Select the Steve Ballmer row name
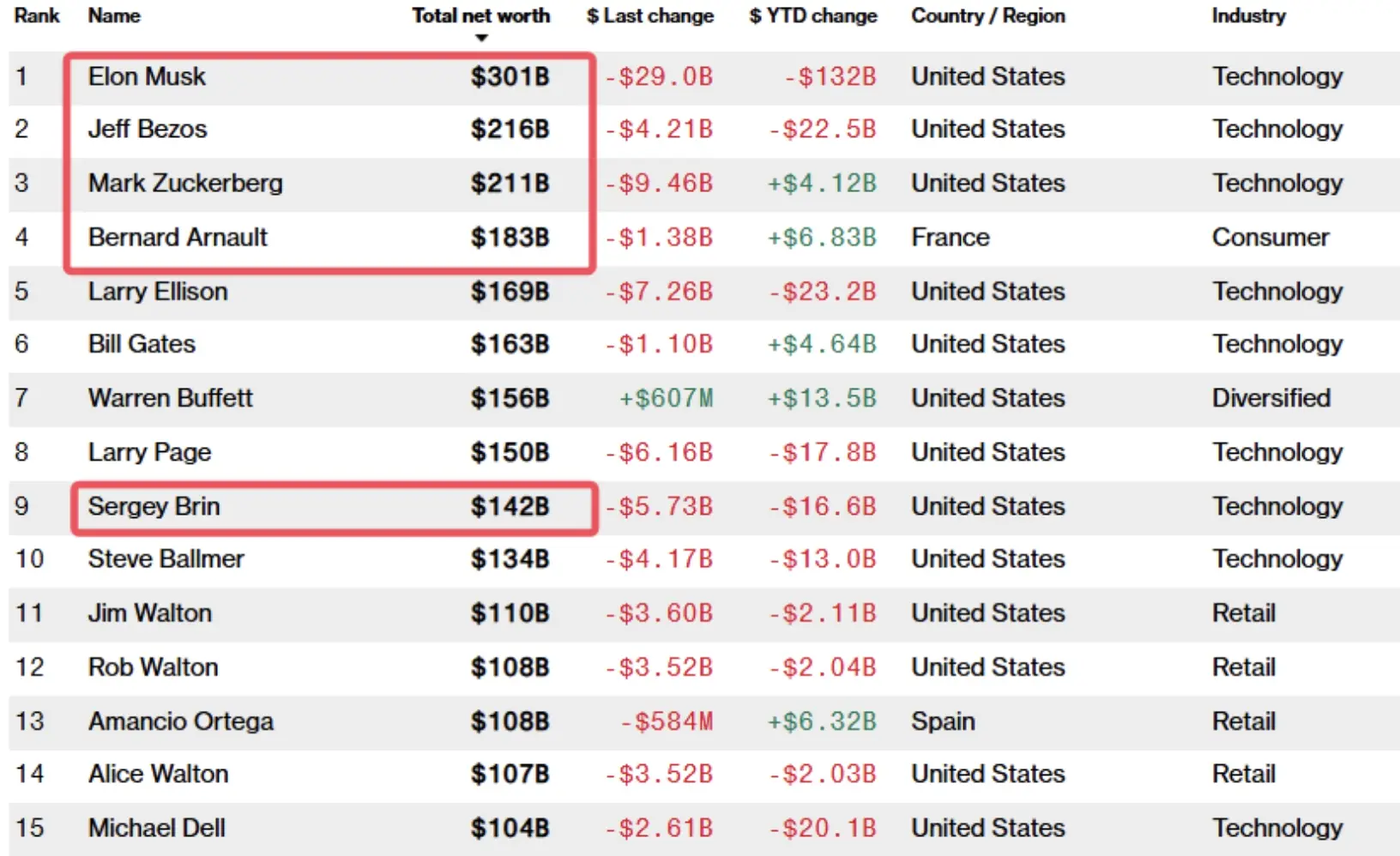Screen dimensions: 1400x856 166,558
